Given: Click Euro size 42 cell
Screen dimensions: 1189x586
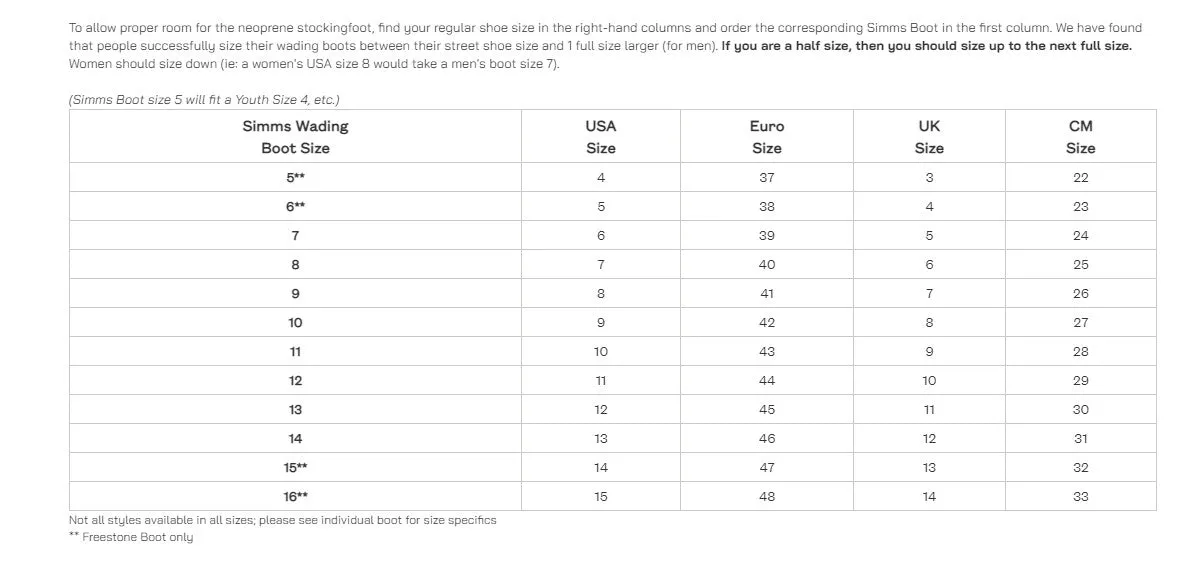Looking at the screenshot, I should (767, 323).
